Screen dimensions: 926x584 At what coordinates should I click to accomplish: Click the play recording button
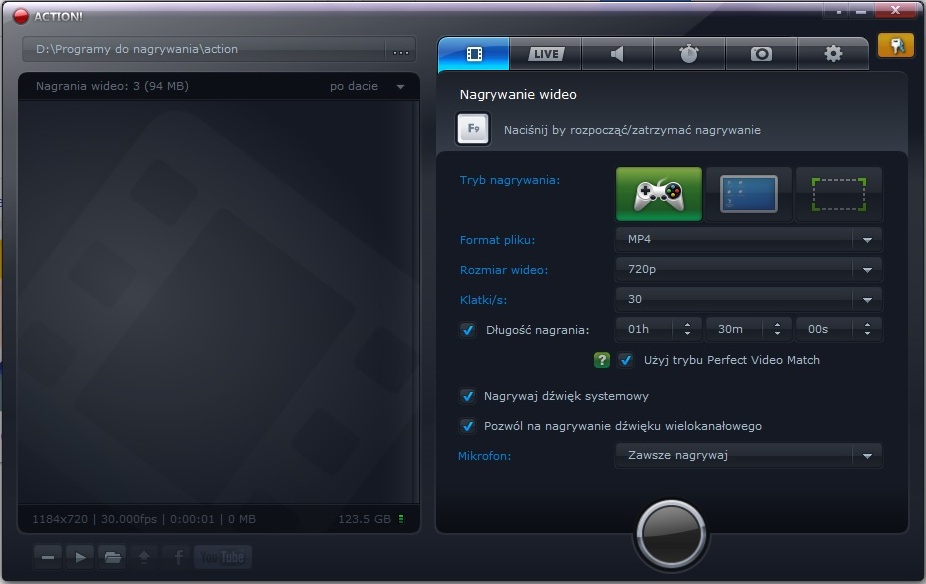pos(80,557)
